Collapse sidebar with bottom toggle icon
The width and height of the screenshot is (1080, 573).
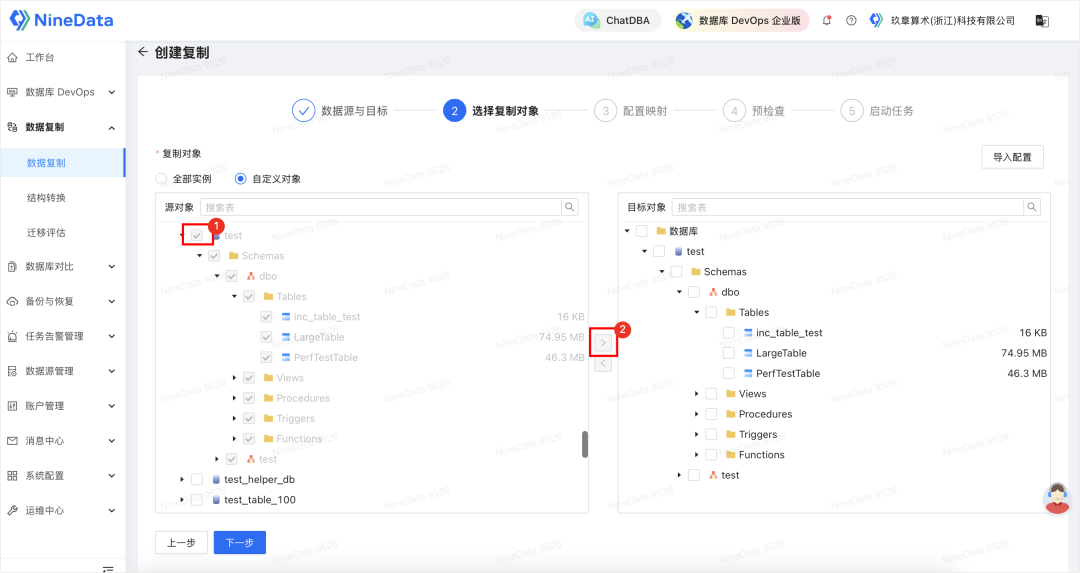(108, 568)
